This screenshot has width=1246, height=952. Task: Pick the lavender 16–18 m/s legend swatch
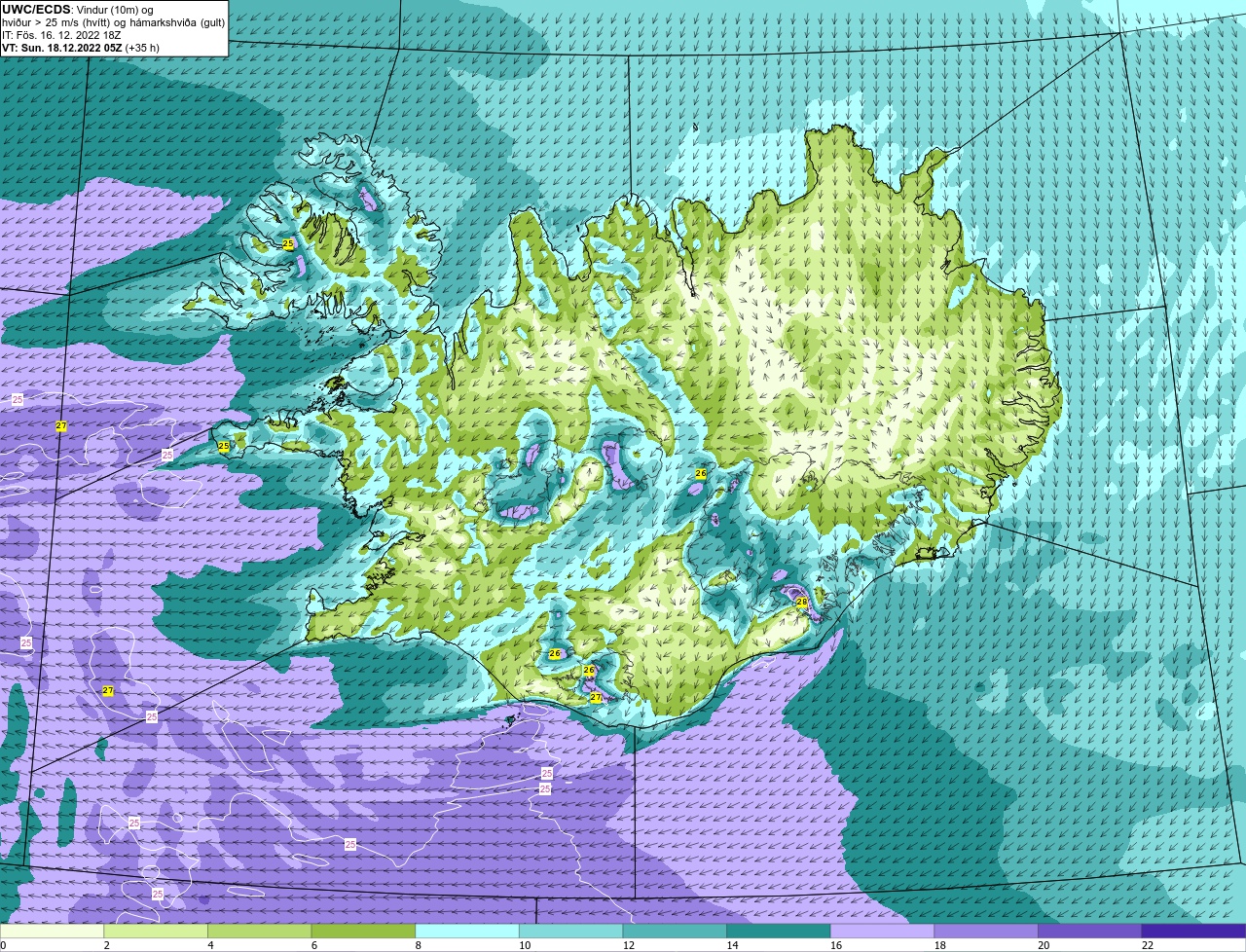[882, 931]
